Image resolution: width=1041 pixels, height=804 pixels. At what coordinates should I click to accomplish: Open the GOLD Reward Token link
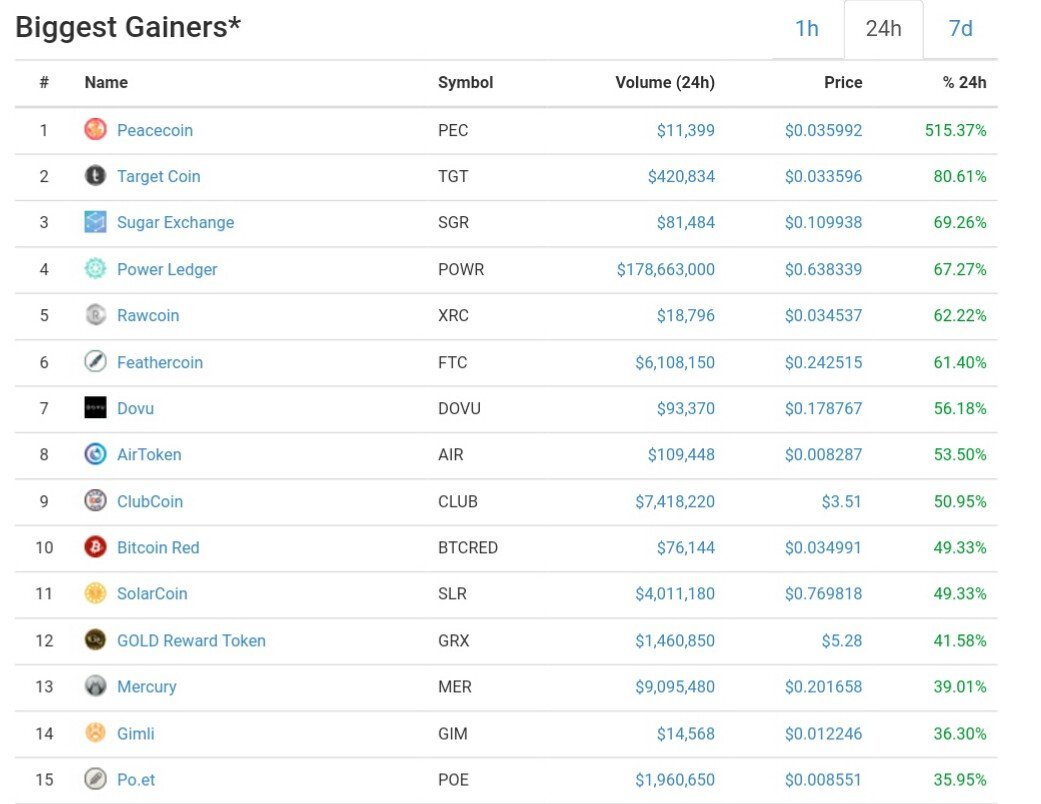191,641
